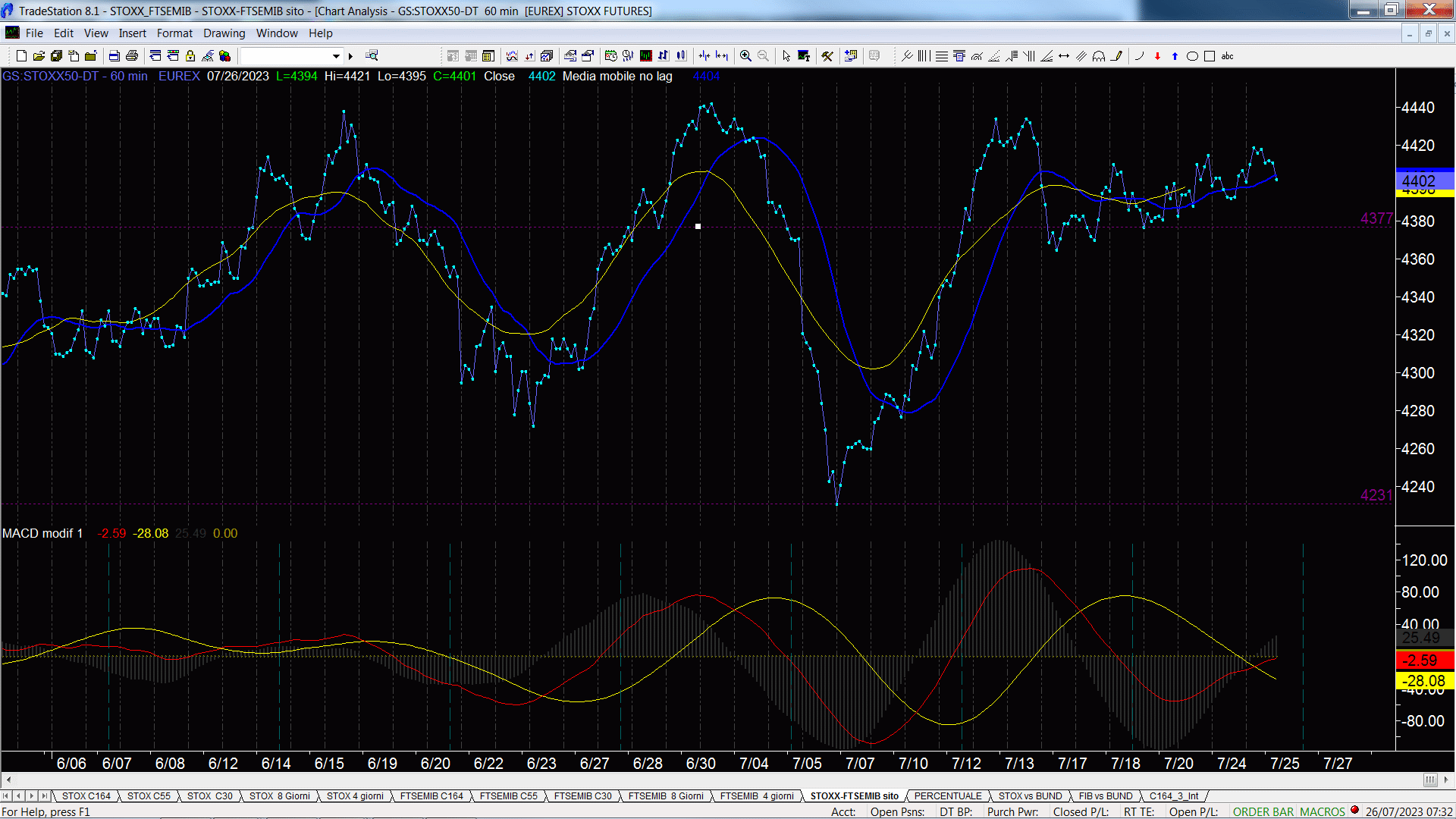Viewport: 1456px width, 819px height.
Task: Click the arrow right of symbol box
Action: (x=350, y=56)
